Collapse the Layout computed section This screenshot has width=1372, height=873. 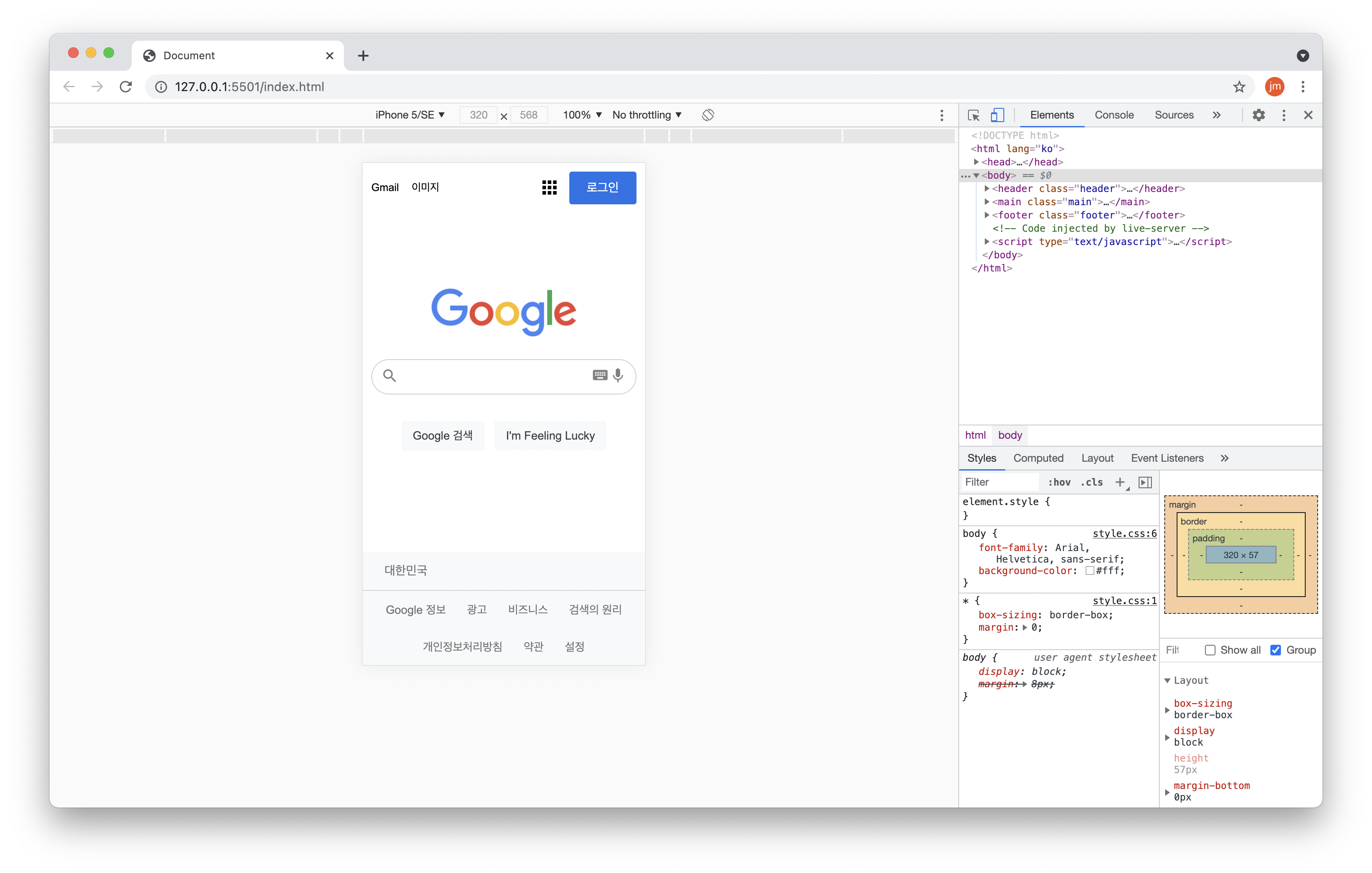click(1167, 680)
